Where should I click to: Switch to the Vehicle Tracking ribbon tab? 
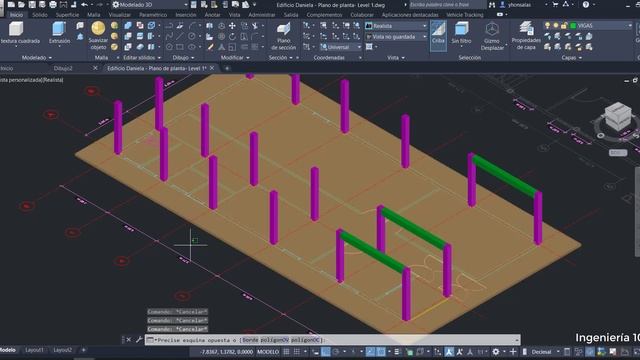coord(464,15)
